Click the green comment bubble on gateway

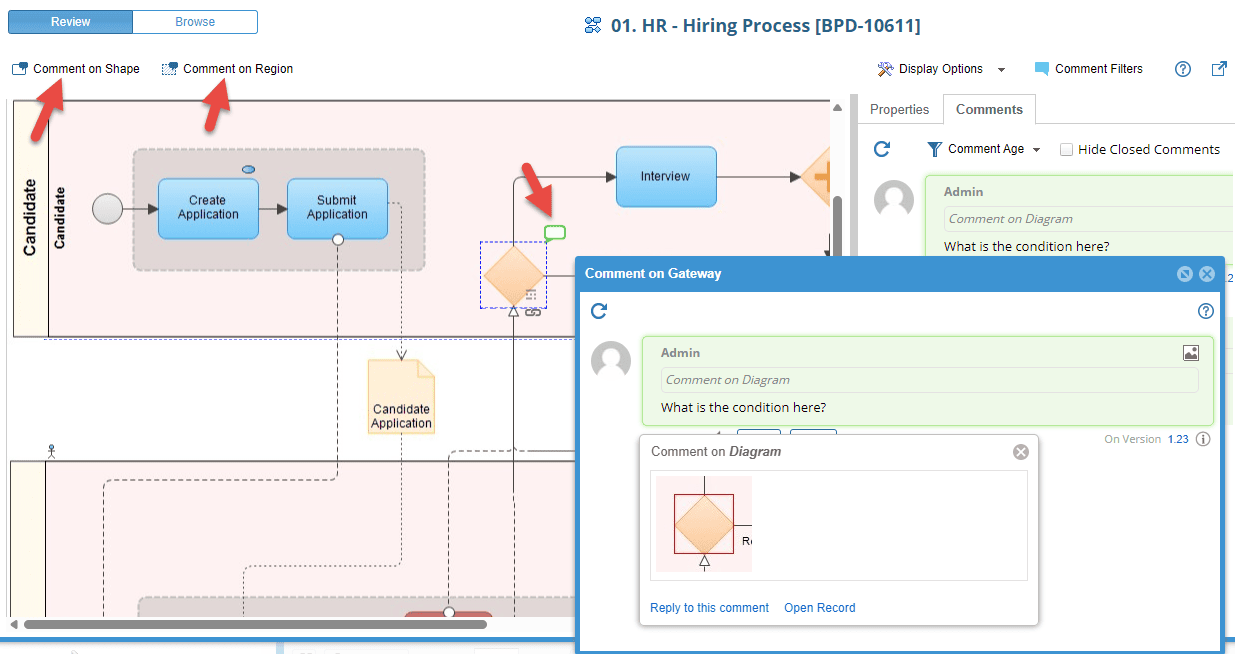coord(555,233)
